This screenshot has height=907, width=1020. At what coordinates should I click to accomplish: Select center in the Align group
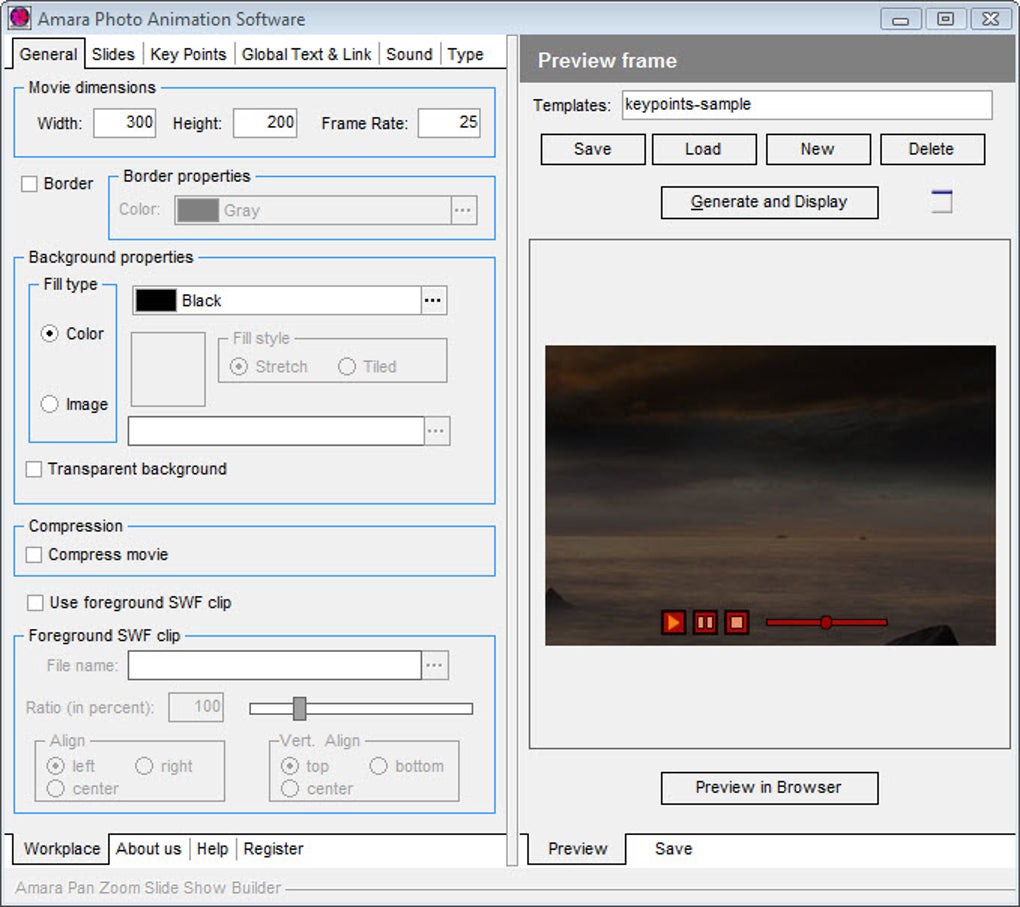(56, 789)
